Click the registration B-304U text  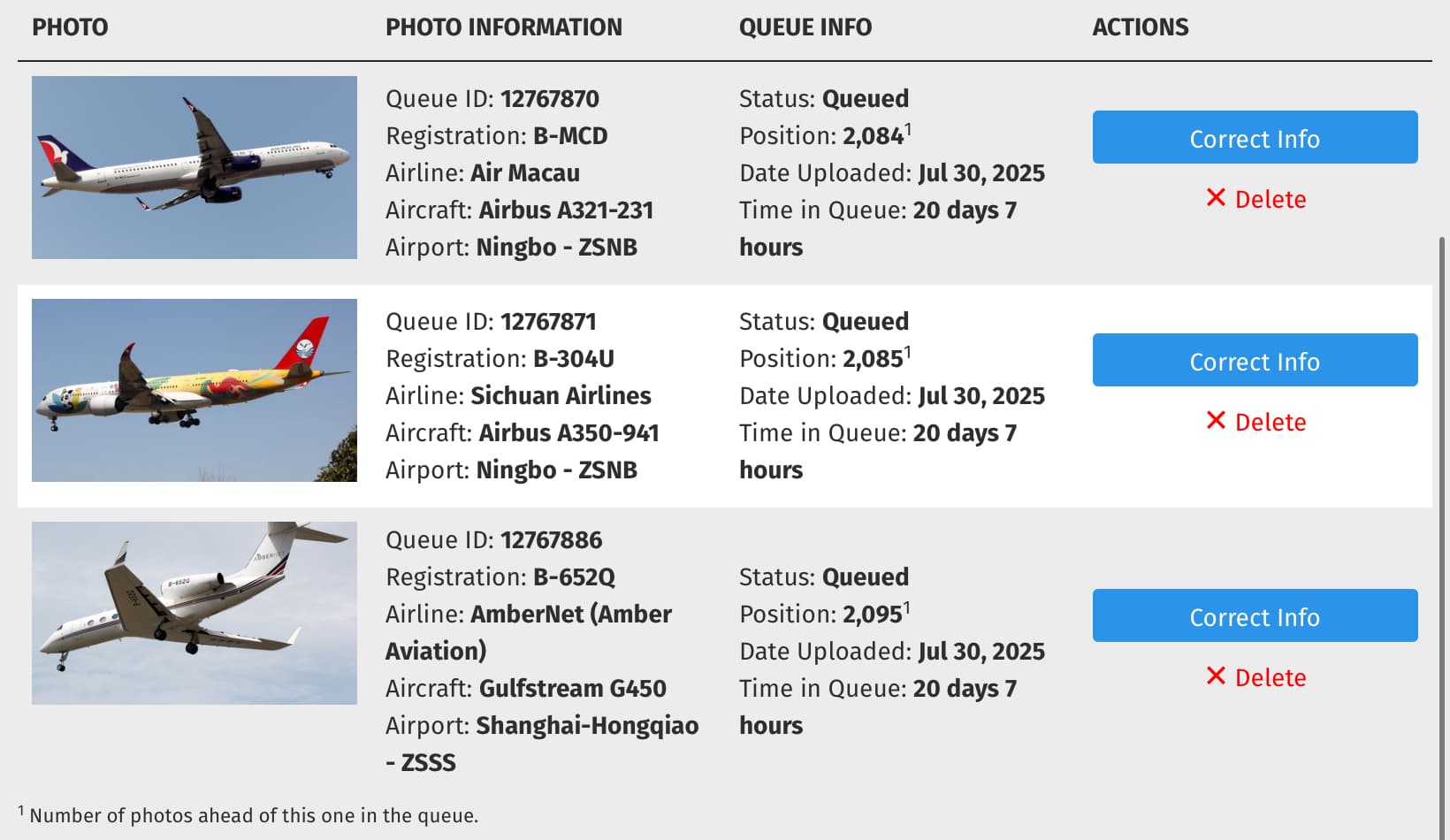573,359
